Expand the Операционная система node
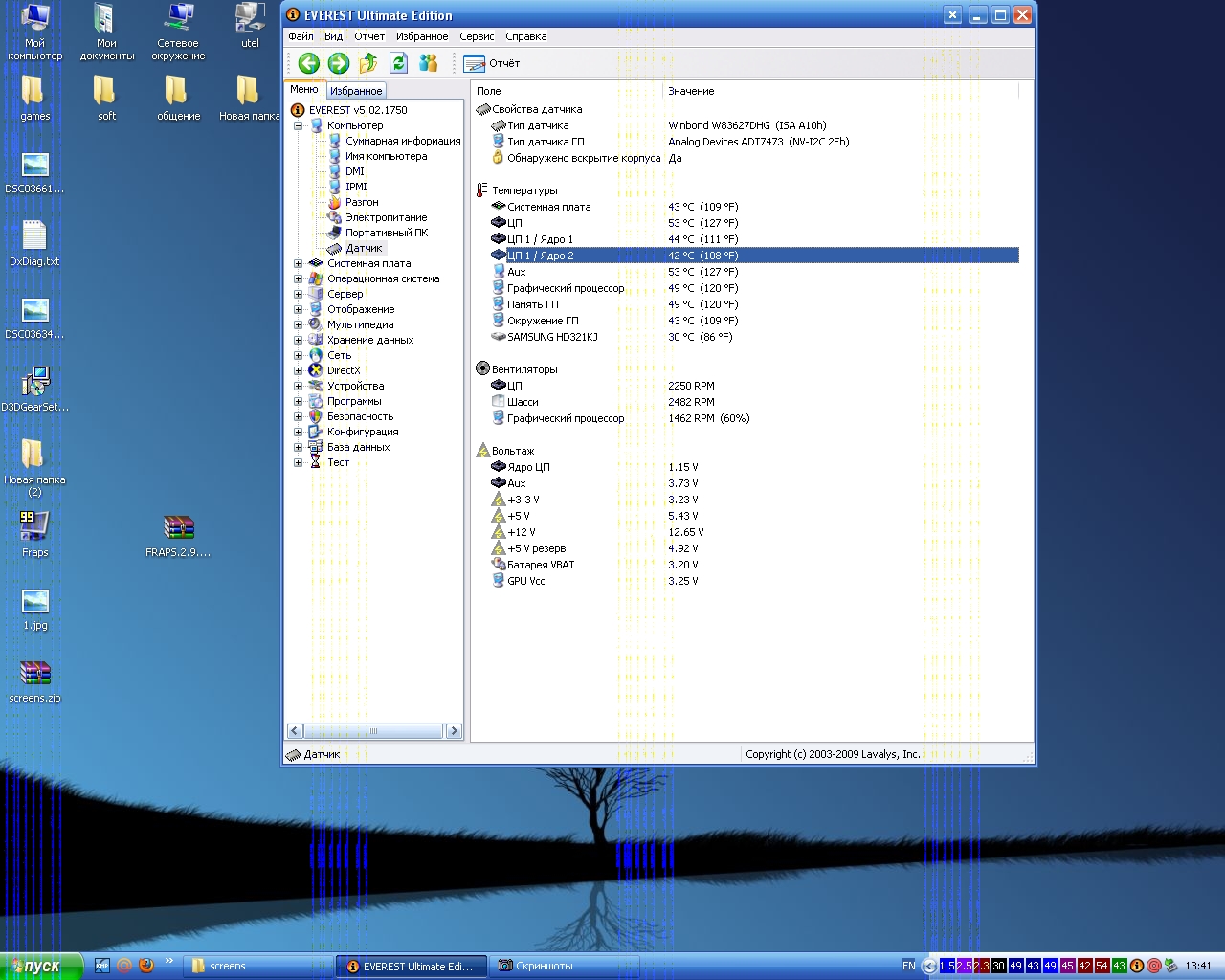 point(298,278)
